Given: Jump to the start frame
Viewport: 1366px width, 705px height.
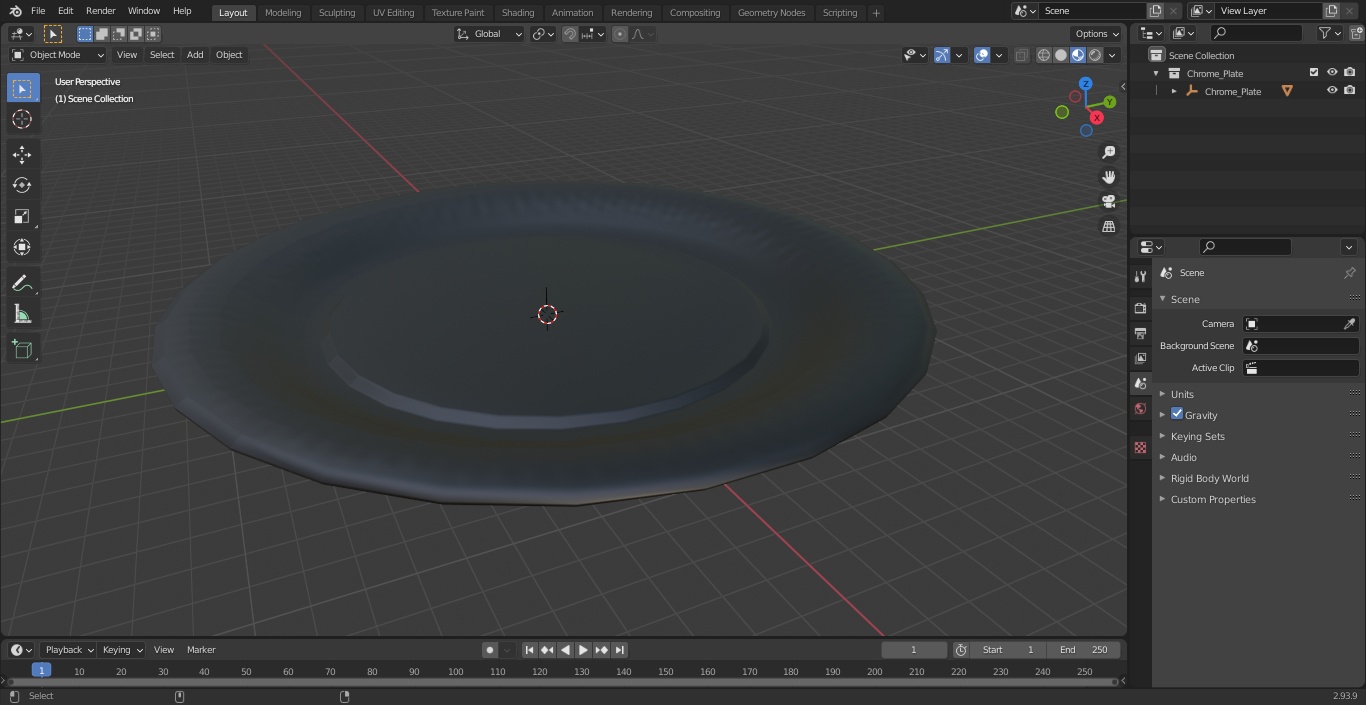Looking at the screenshot, I should [x=530, y=650].
